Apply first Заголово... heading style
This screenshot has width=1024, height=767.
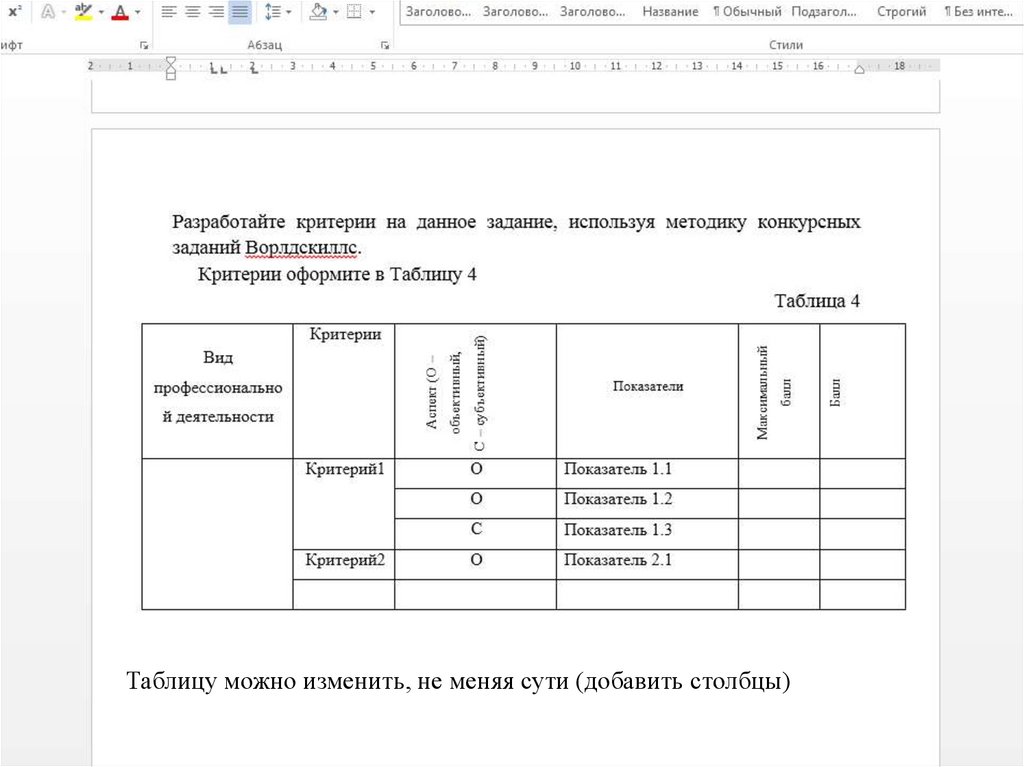[438, 12]
